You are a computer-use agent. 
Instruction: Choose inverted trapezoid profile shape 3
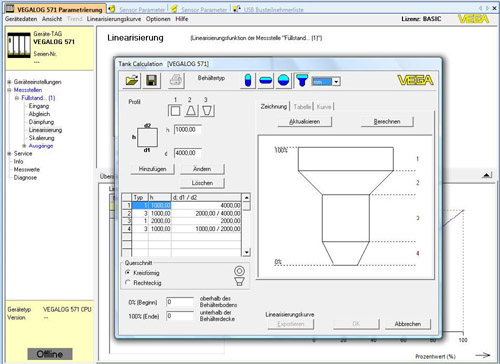click(x=207, y=110)
